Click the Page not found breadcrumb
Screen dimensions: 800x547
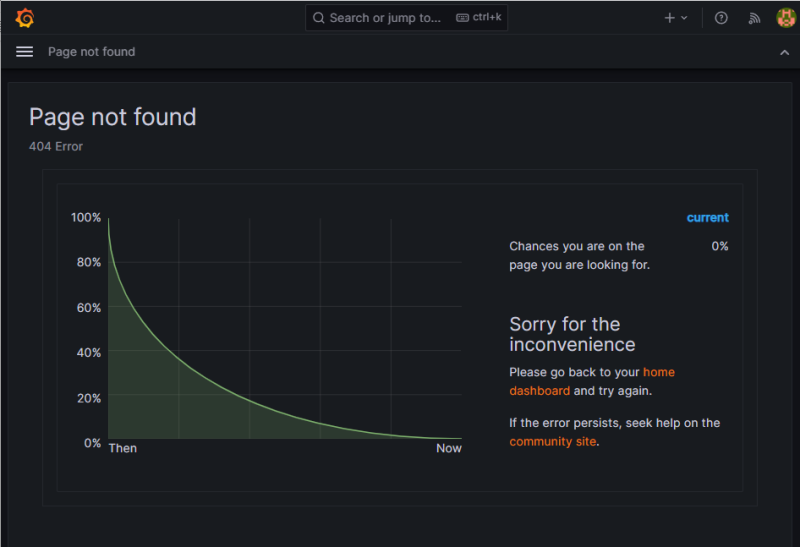click(x=91, y=52)
